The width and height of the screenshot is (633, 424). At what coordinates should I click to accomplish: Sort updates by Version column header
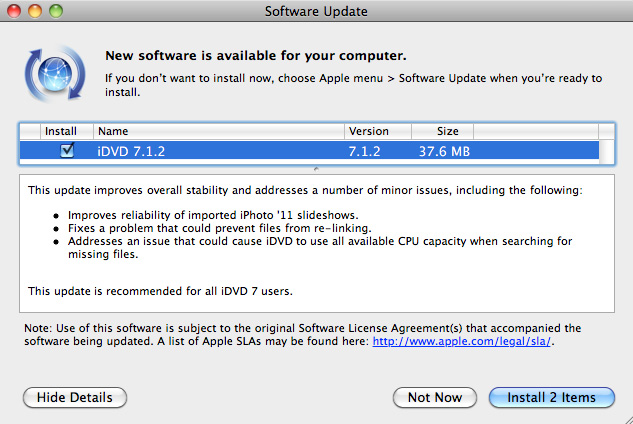[378, 131]
